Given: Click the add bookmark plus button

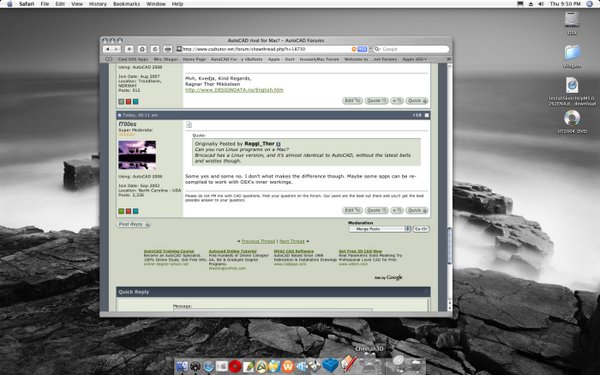Looking at the screenshot, I should 129,49.
